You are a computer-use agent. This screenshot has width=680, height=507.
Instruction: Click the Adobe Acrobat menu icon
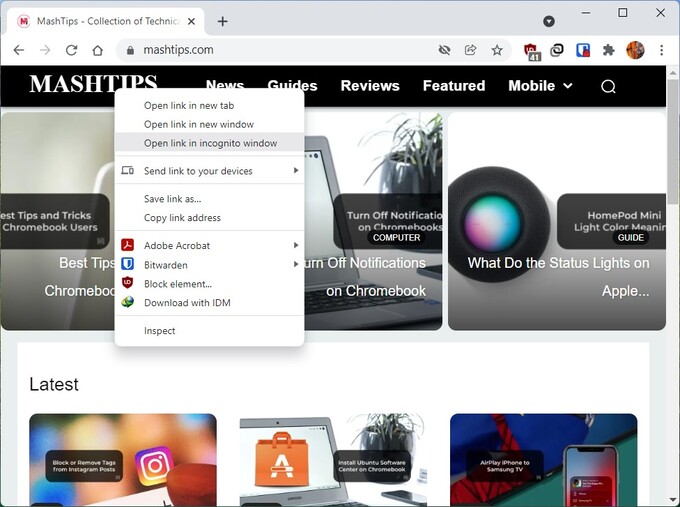point(128,245)
